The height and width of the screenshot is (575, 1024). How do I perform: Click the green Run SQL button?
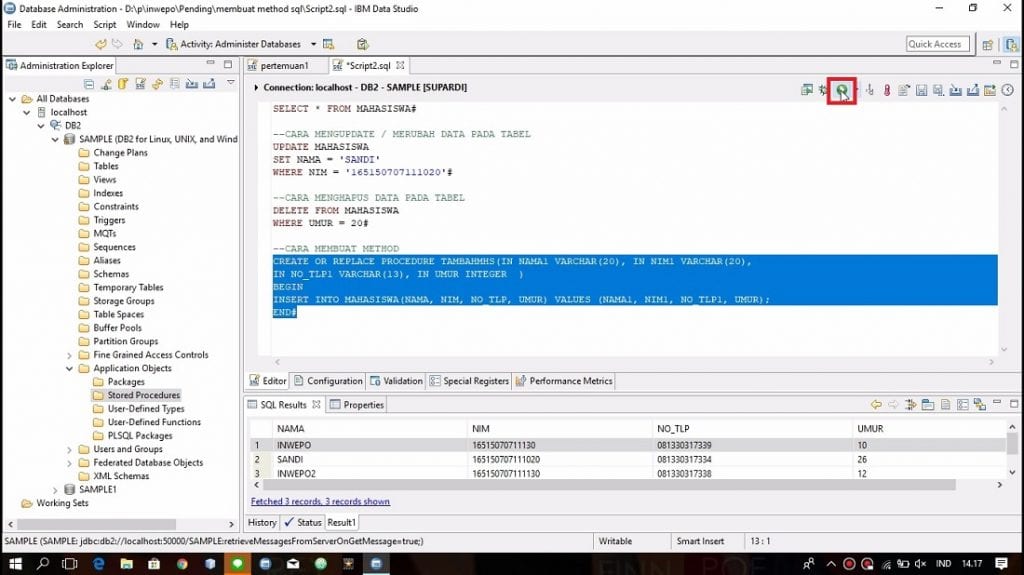pyautogui.click(x=842, y=91)
